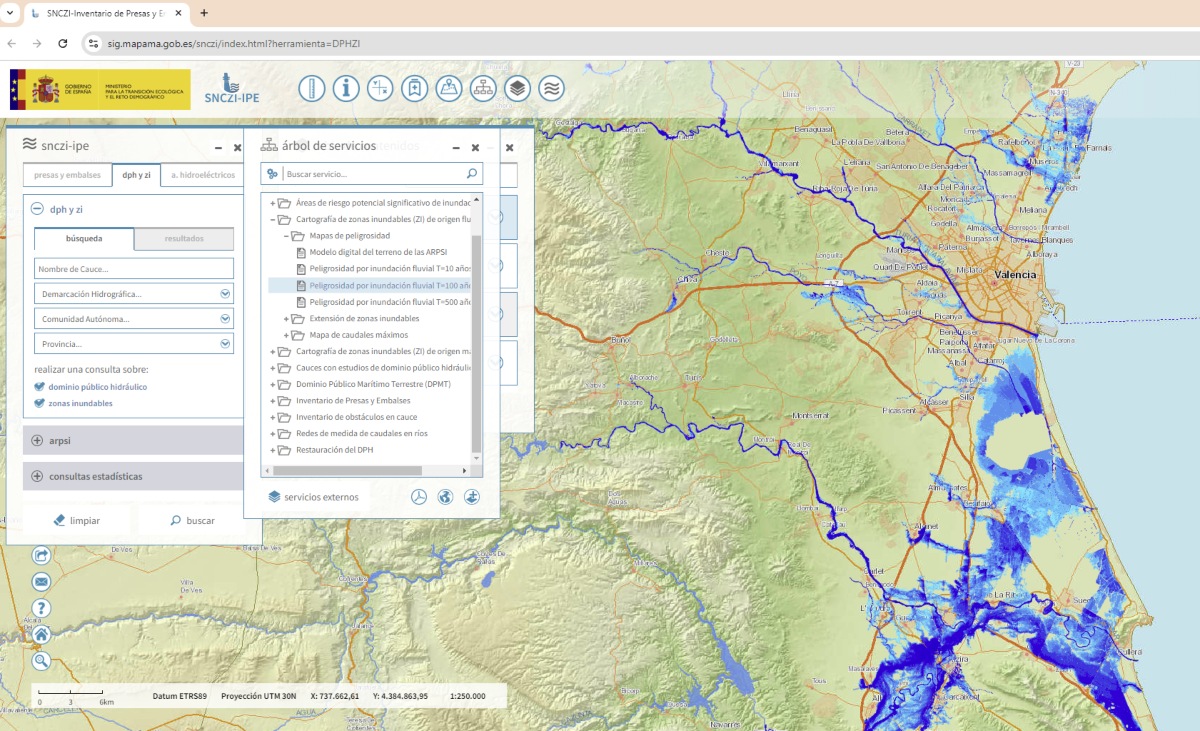Image resolution: width=1200 pixels, height=731 pixels.
Task: Click the help question mark icon
Action: [41, 608]
